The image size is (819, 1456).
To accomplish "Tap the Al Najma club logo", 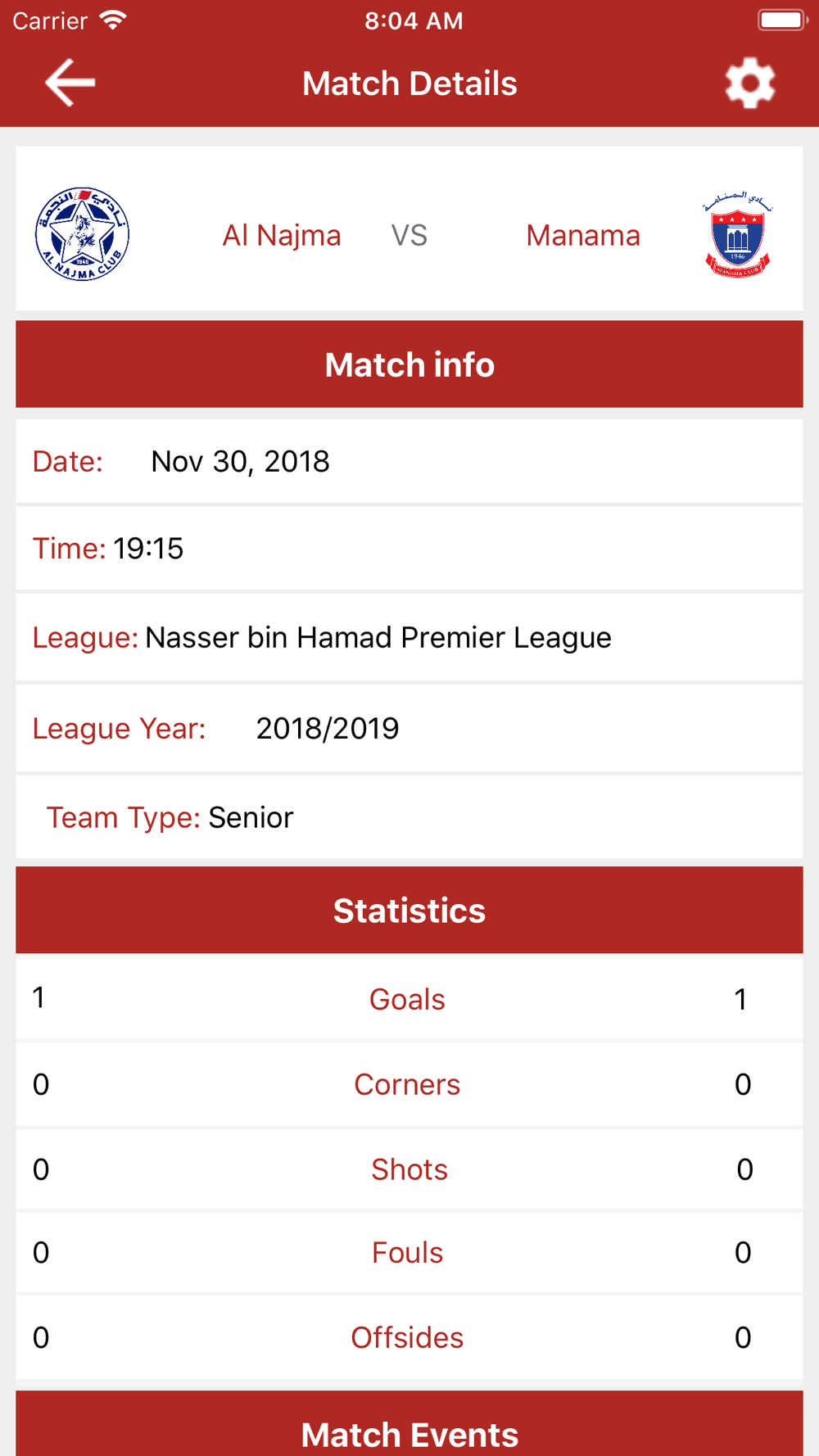I will point(82,234).
